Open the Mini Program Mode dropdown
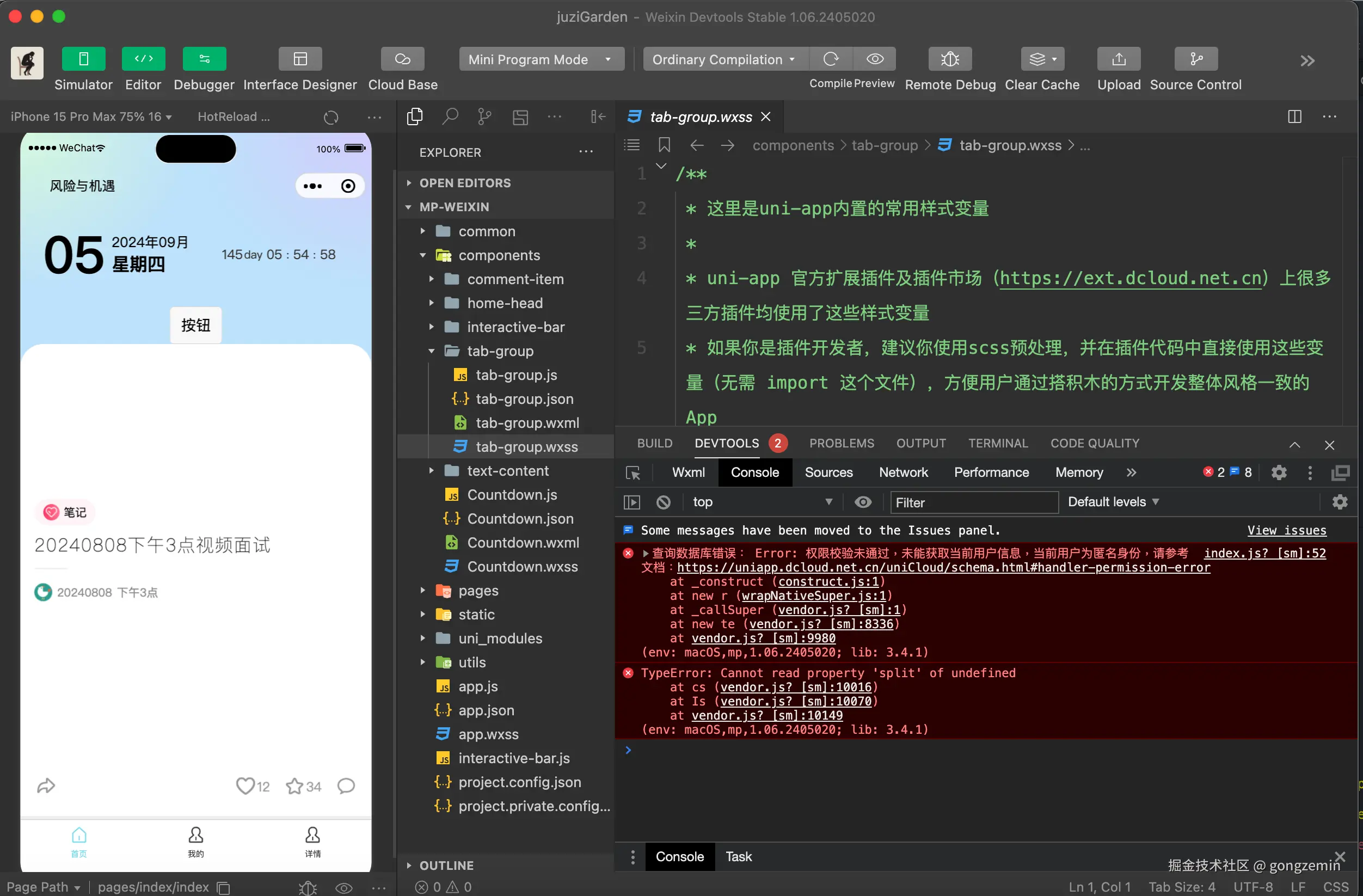This screenshot has width=1363, height=896. [x=541, y=59]
